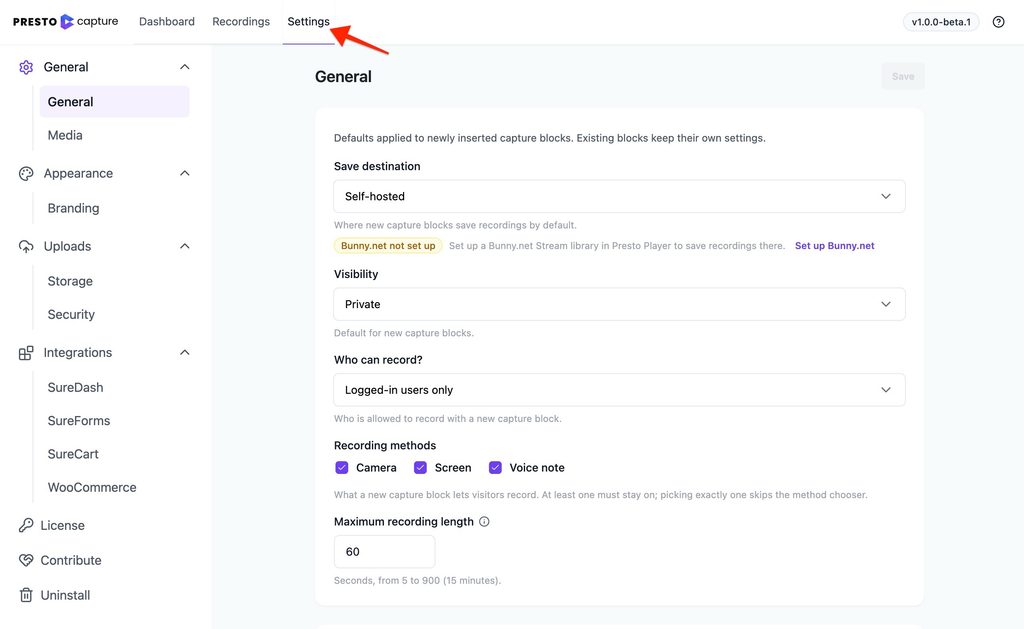Open the Visibility dropdown
The height and width of the screenshot is (629, 1024).
(x=619, y=304)
